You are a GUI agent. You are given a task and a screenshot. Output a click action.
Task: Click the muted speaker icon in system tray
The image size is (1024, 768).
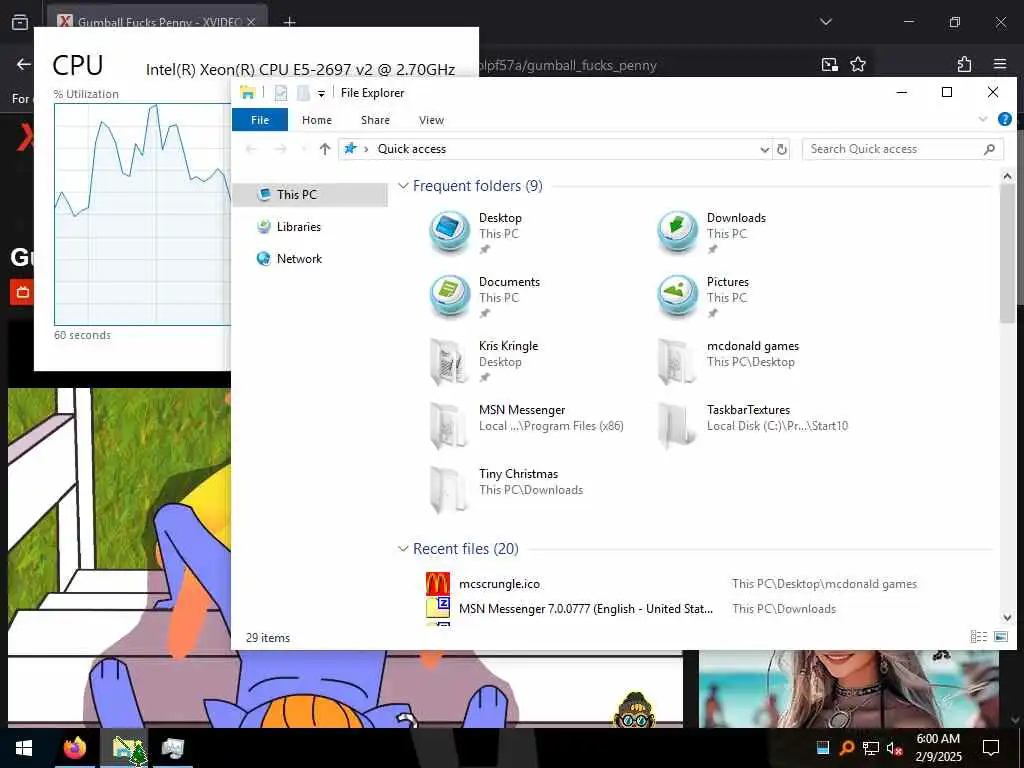pyautogui.click(x=894, y=748)
